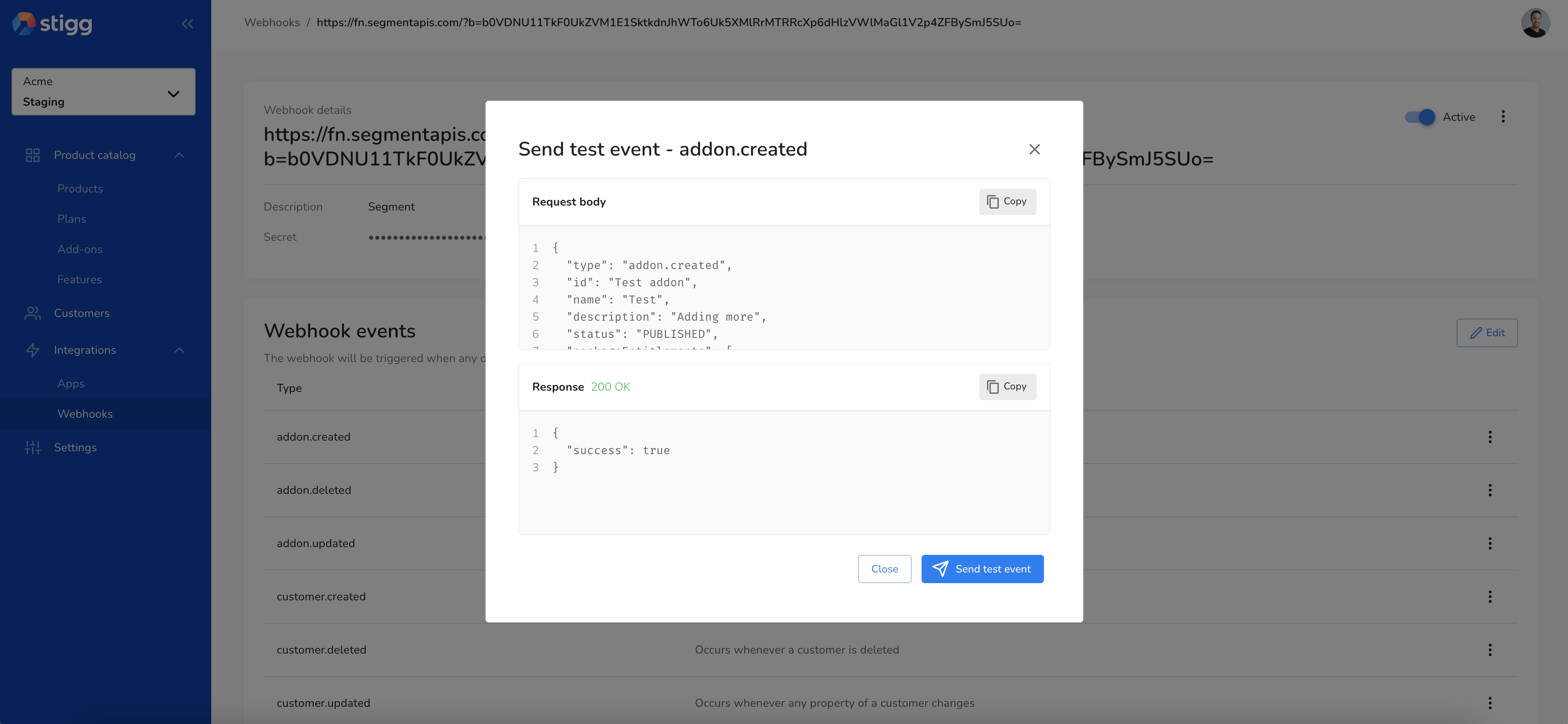Click the Stigg logo icon
1568x724 pixels.
click(x=24, y=23)
